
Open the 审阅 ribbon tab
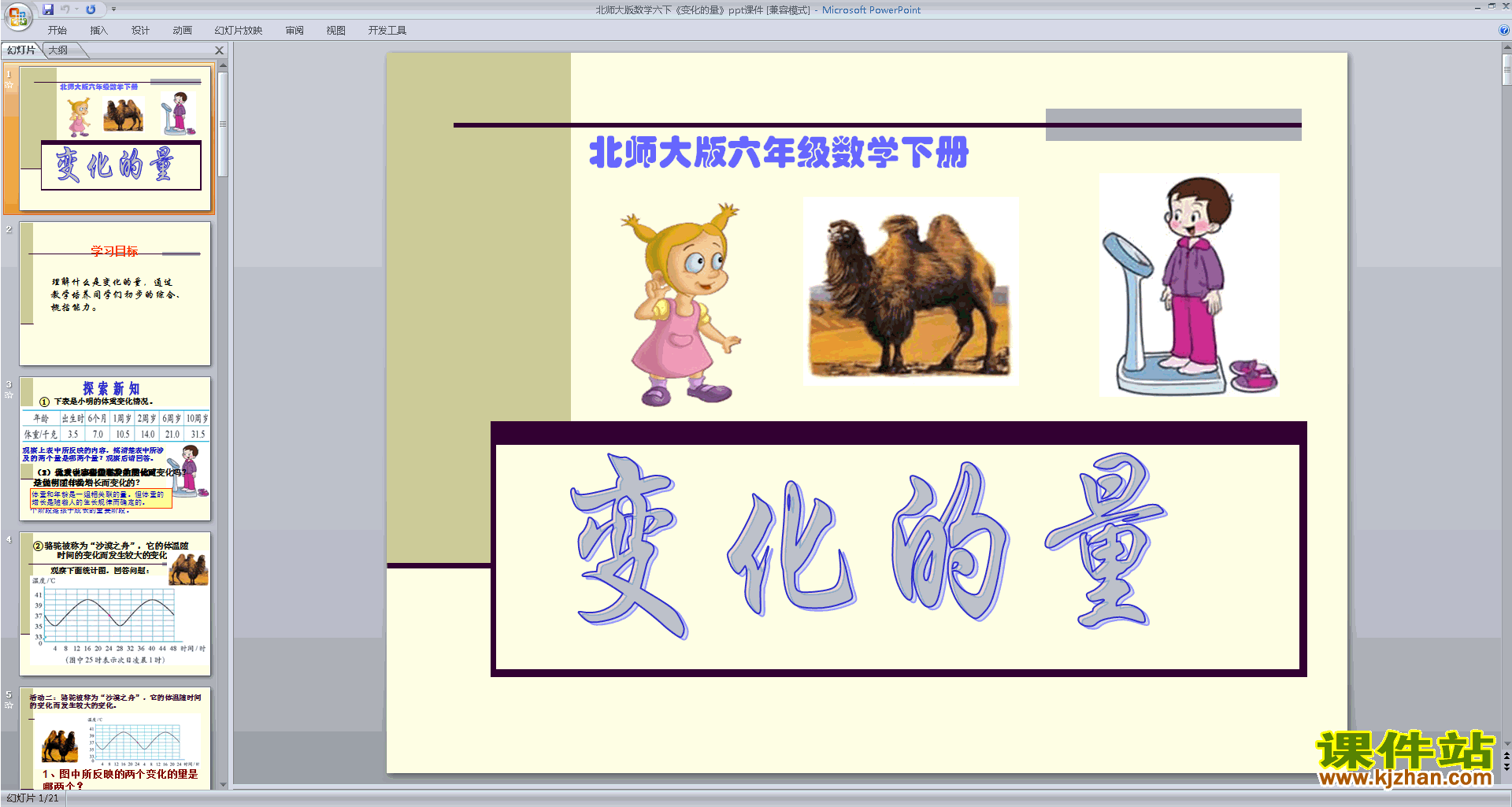click(x=295, y=31)
